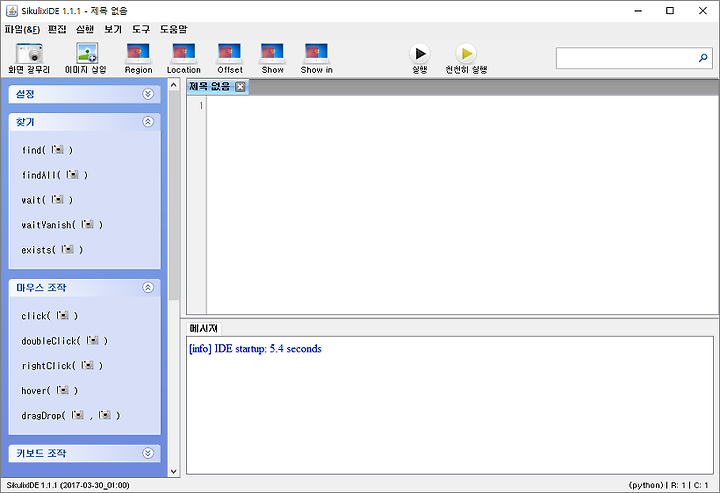
Task: Click the SikulixIDE title bar app icon
Action: coord(12,11)
